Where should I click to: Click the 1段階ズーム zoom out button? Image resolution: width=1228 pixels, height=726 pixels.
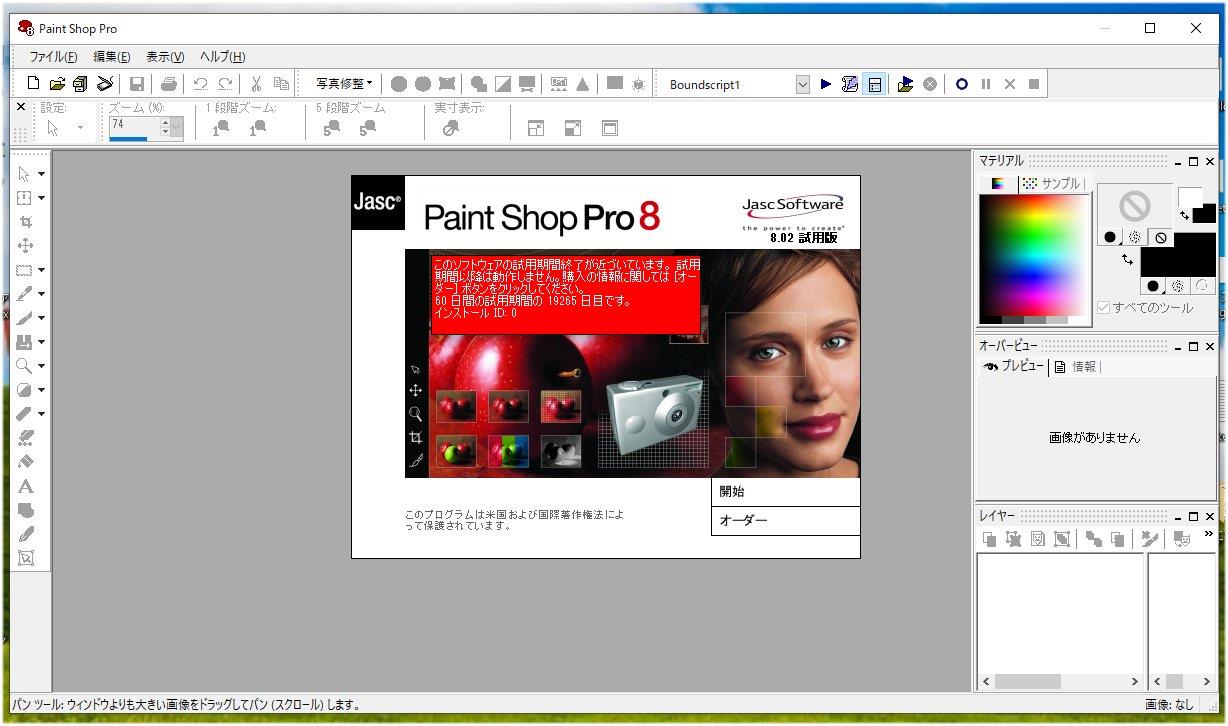[221, 128]
